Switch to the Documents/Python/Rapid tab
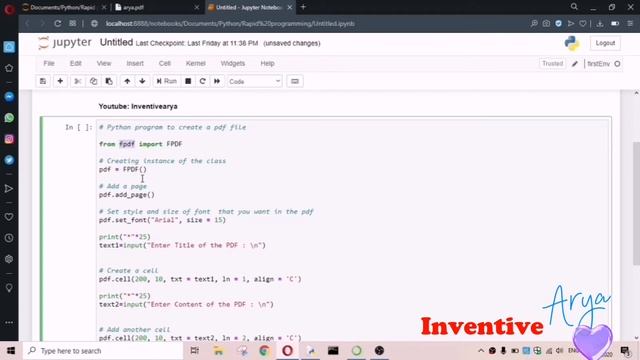 64,7
